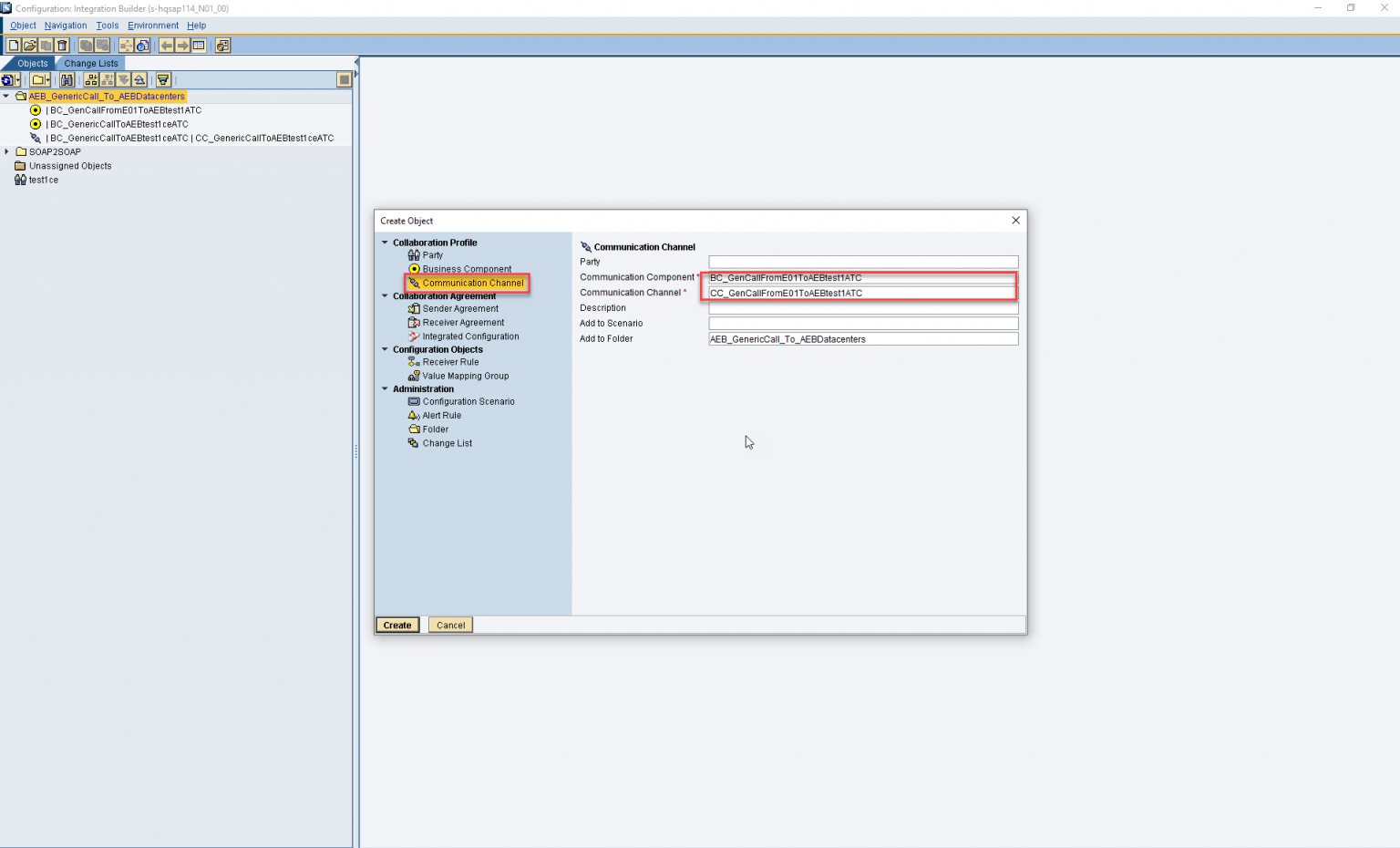Click the Description input field
Image resolution: width=1400 pixels, height=848 pixels.
tap(862, 308)
